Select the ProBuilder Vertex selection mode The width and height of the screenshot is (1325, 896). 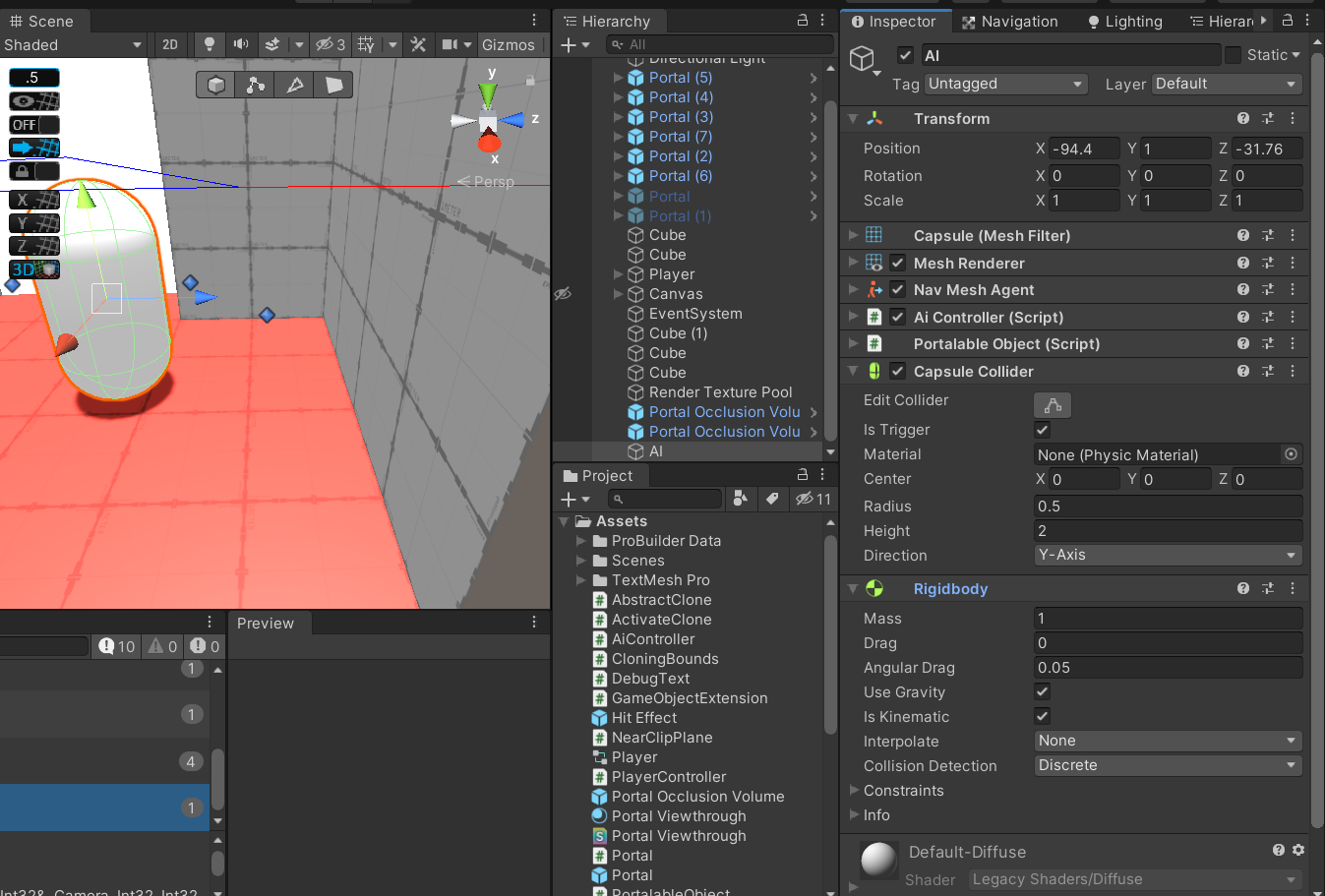coord(255,86)
